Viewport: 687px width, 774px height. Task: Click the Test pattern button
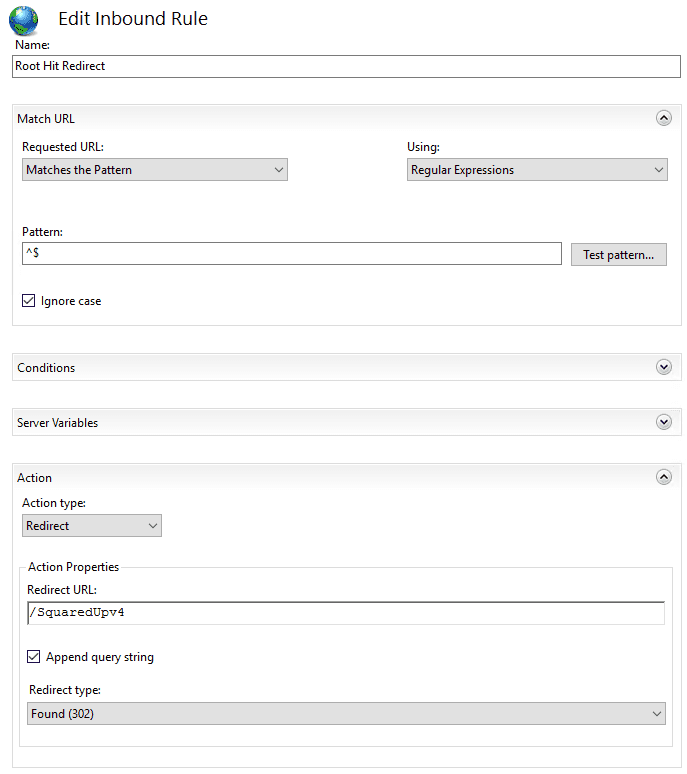coord(618,254)
